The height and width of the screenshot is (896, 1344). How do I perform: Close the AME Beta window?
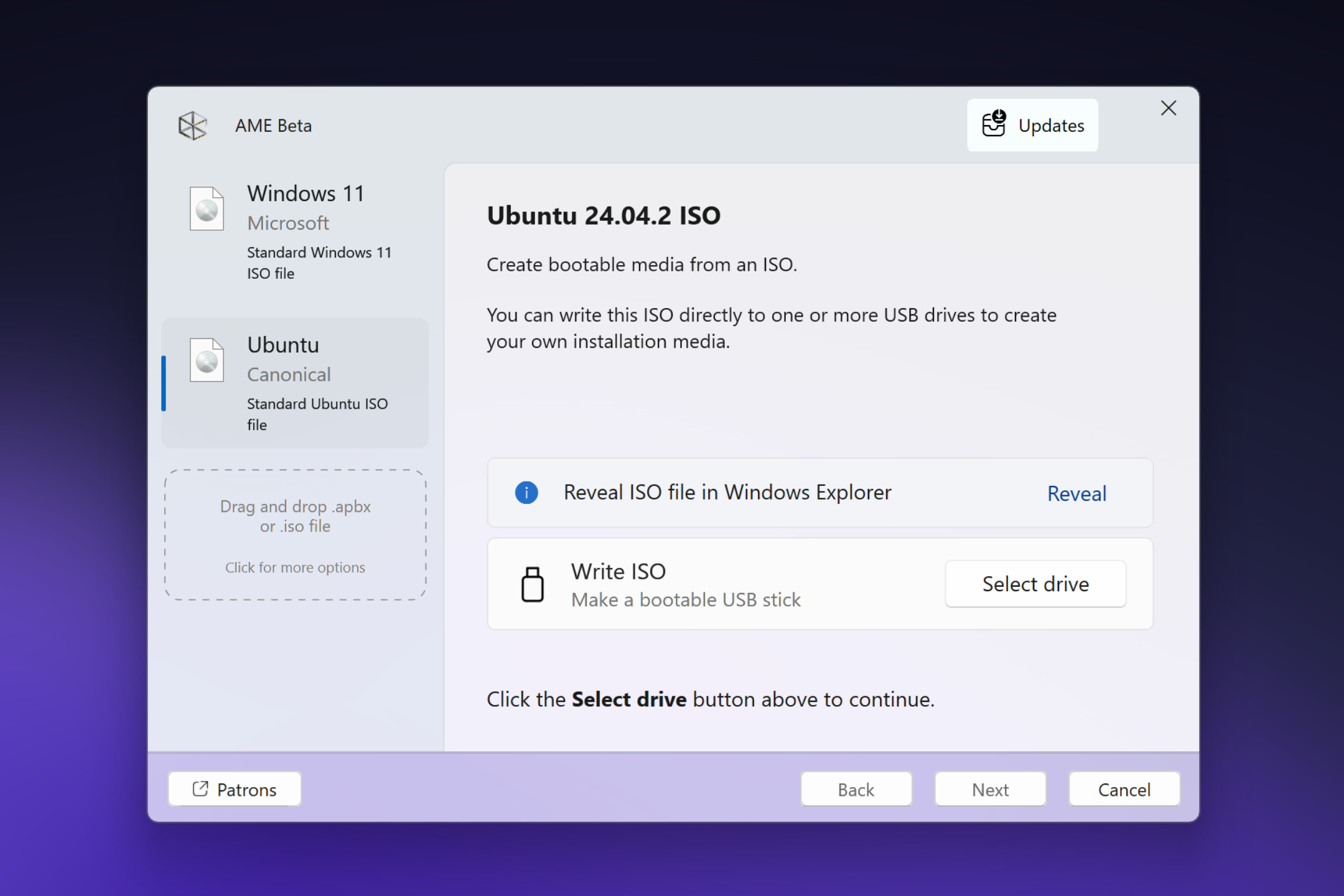[1169, 108]
